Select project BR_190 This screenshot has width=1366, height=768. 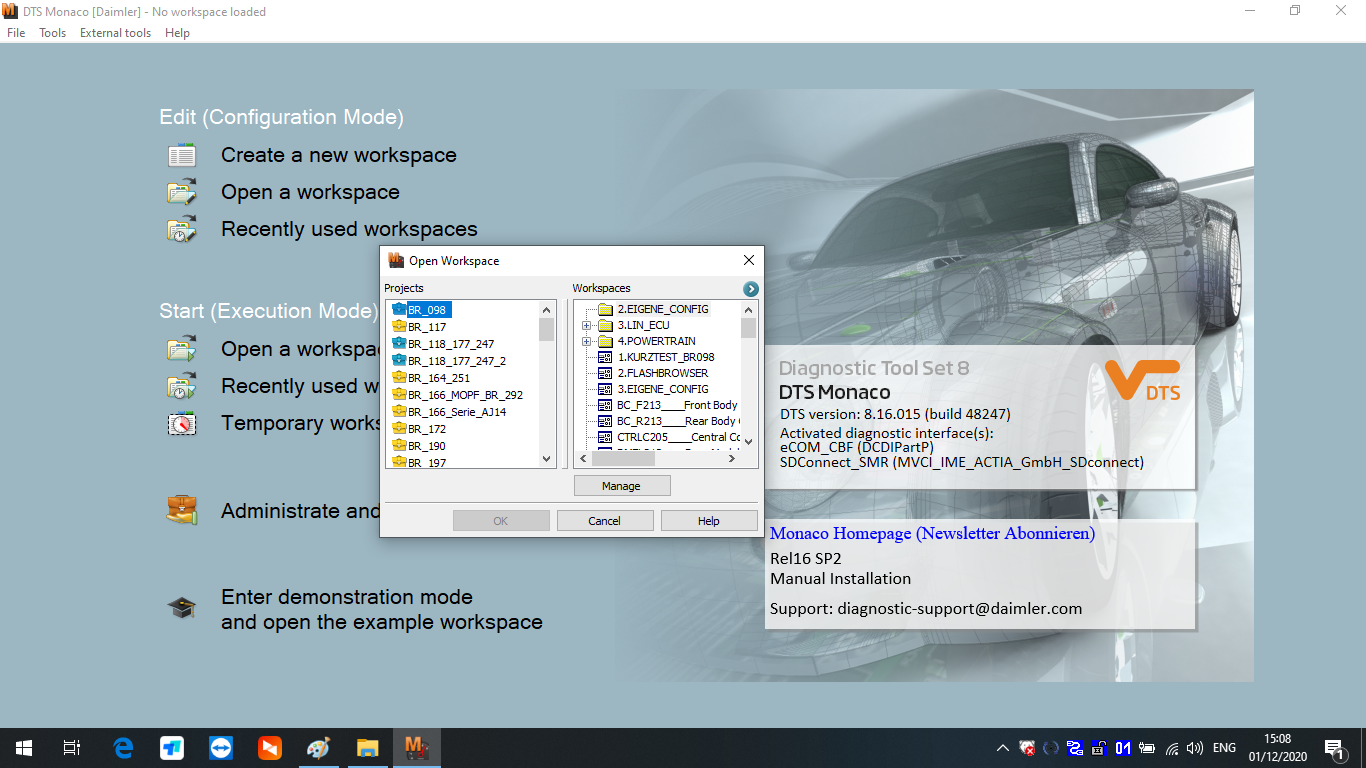(x=426, y=446)
